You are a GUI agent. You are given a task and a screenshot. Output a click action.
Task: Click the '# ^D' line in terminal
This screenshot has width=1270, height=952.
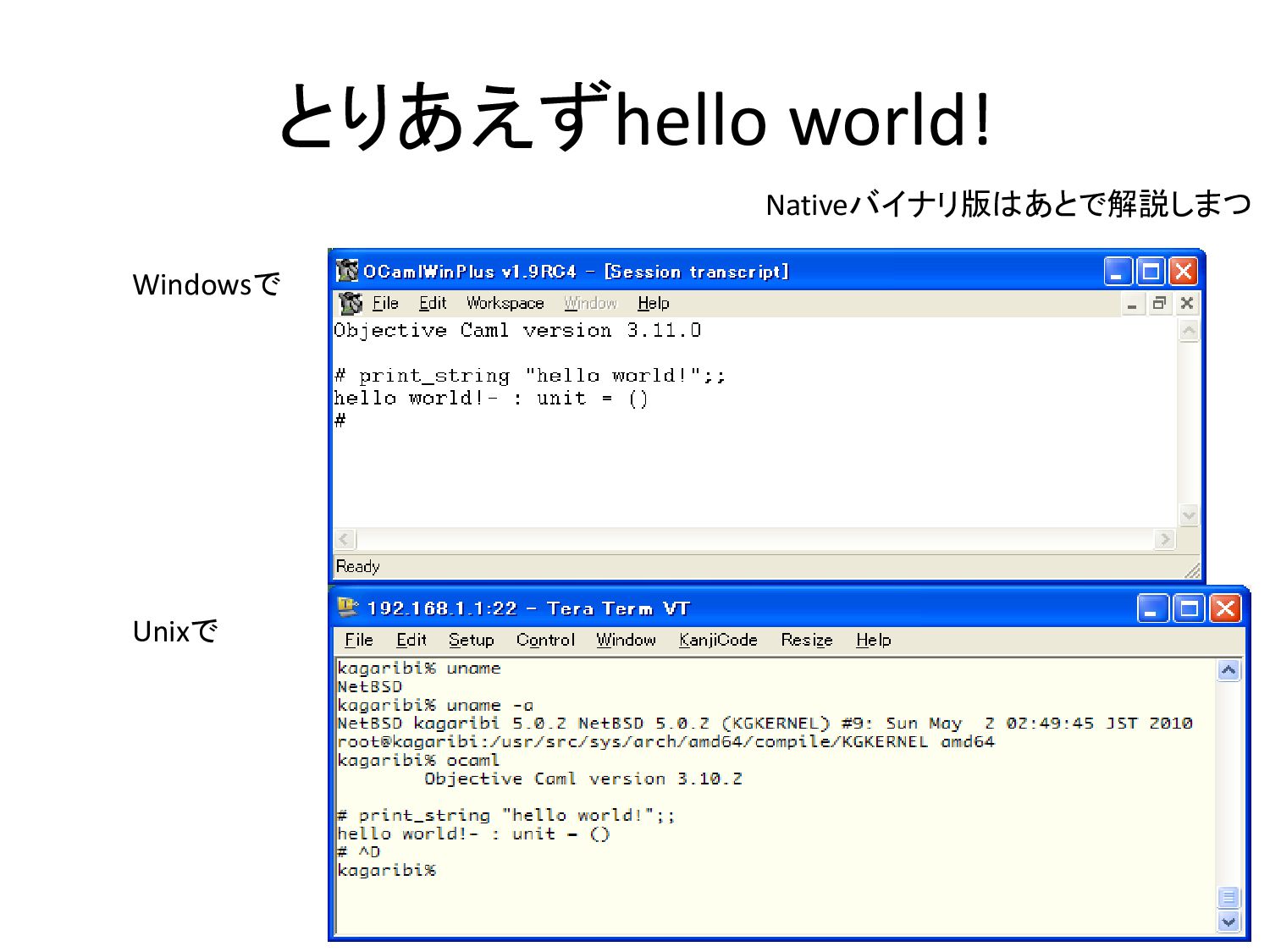(x=359, y=851)
